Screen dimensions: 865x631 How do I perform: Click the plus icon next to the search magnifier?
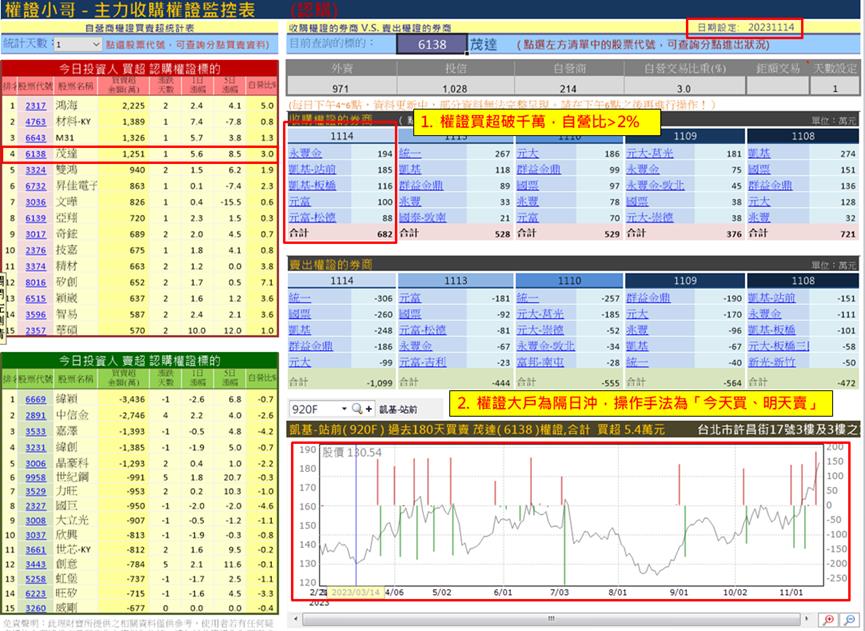(x=368, y=410)
